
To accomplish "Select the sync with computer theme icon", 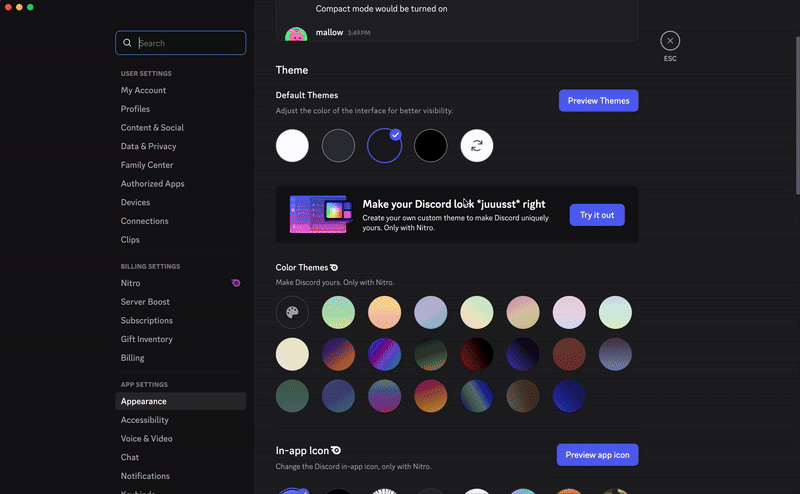I will tap(477, 146).
